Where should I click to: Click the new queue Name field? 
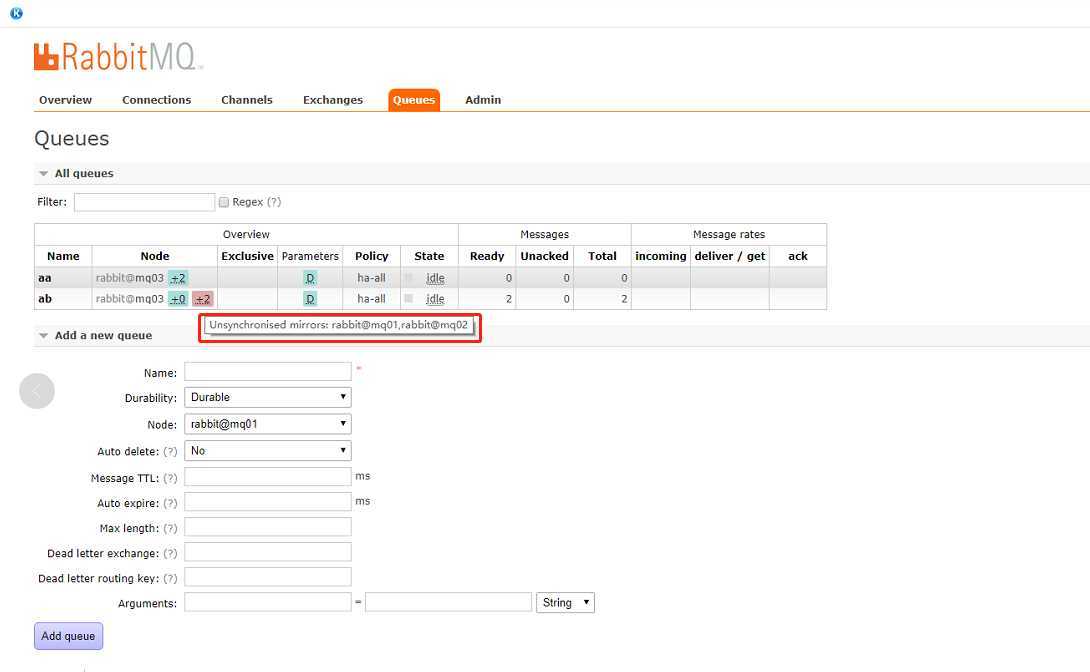tap(268, 372)
